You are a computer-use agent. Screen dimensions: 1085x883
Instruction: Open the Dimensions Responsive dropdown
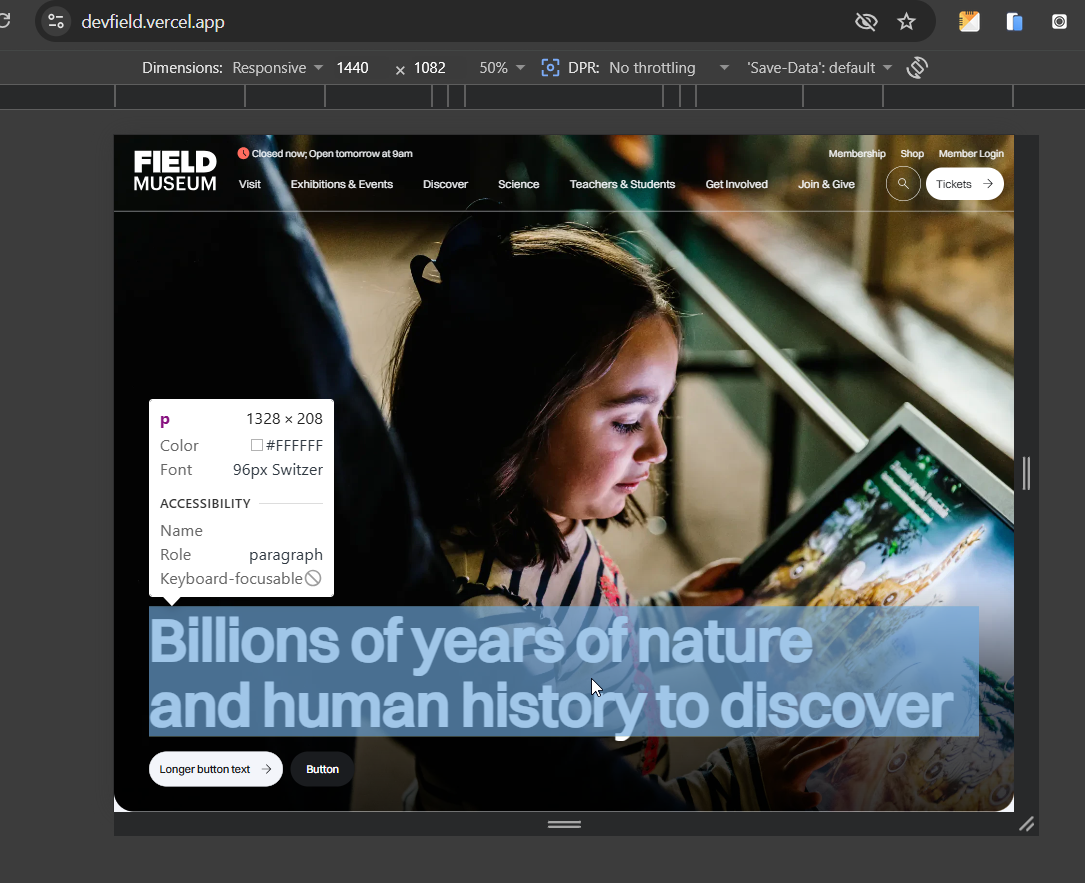(x=277, y=68)
